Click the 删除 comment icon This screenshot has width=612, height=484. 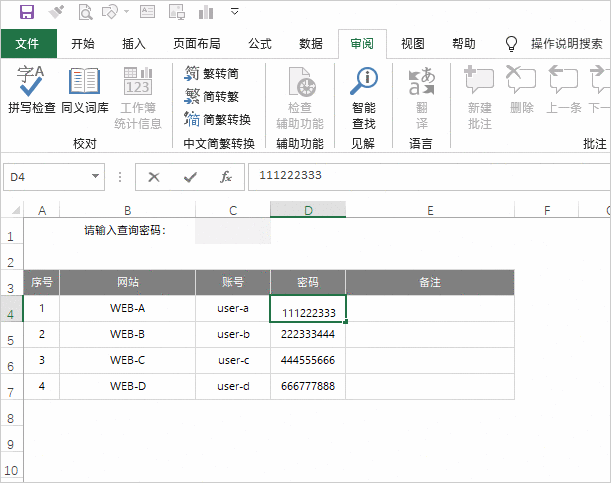[x=521, y=90]
